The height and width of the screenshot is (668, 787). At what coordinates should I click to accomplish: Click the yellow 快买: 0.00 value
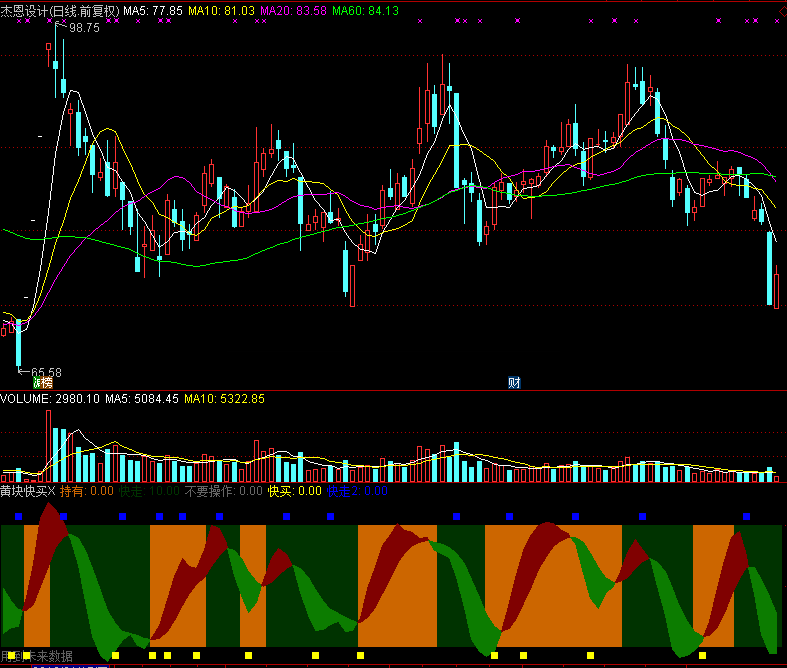click(295, 491)
